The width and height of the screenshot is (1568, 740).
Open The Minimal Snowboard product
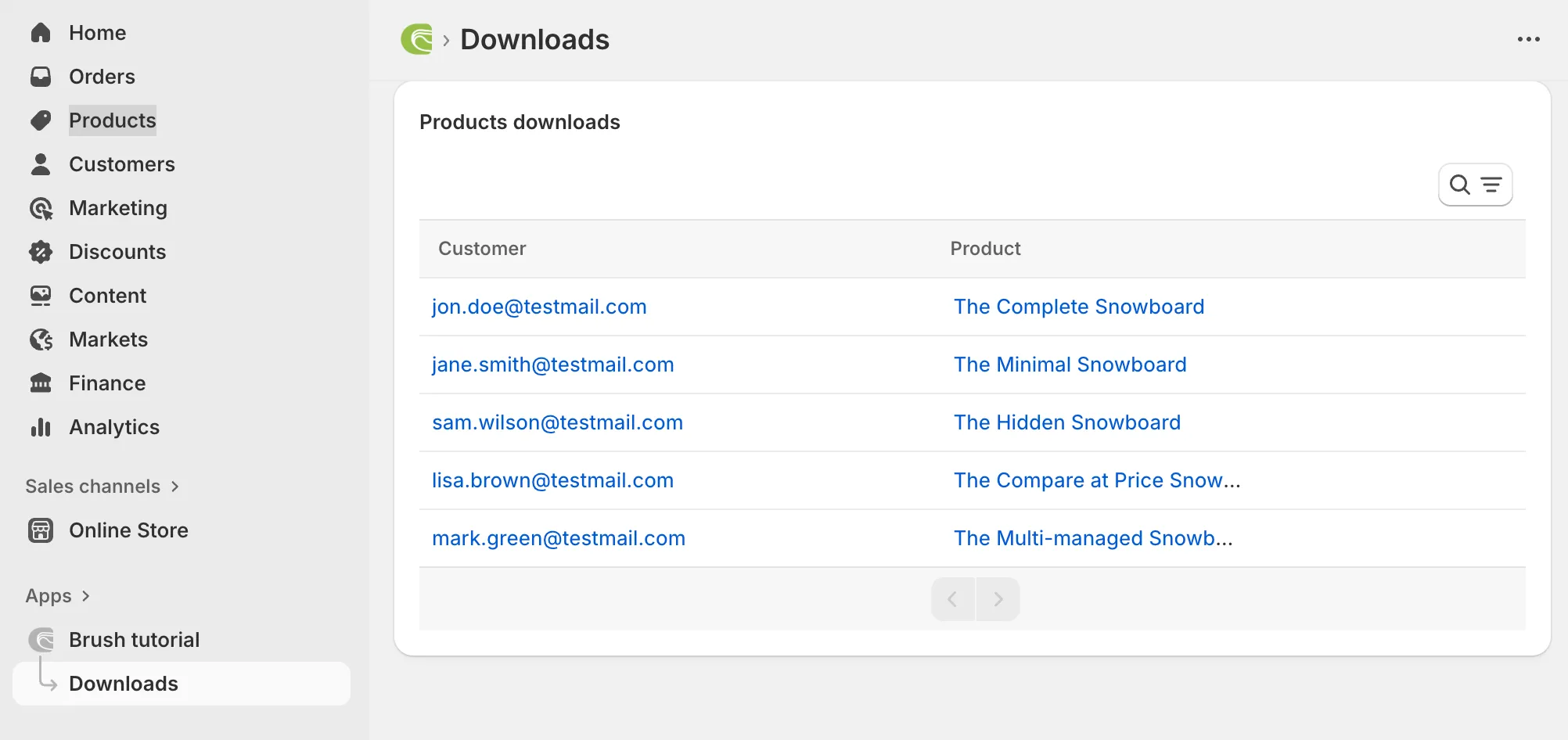click(1070, 365)
